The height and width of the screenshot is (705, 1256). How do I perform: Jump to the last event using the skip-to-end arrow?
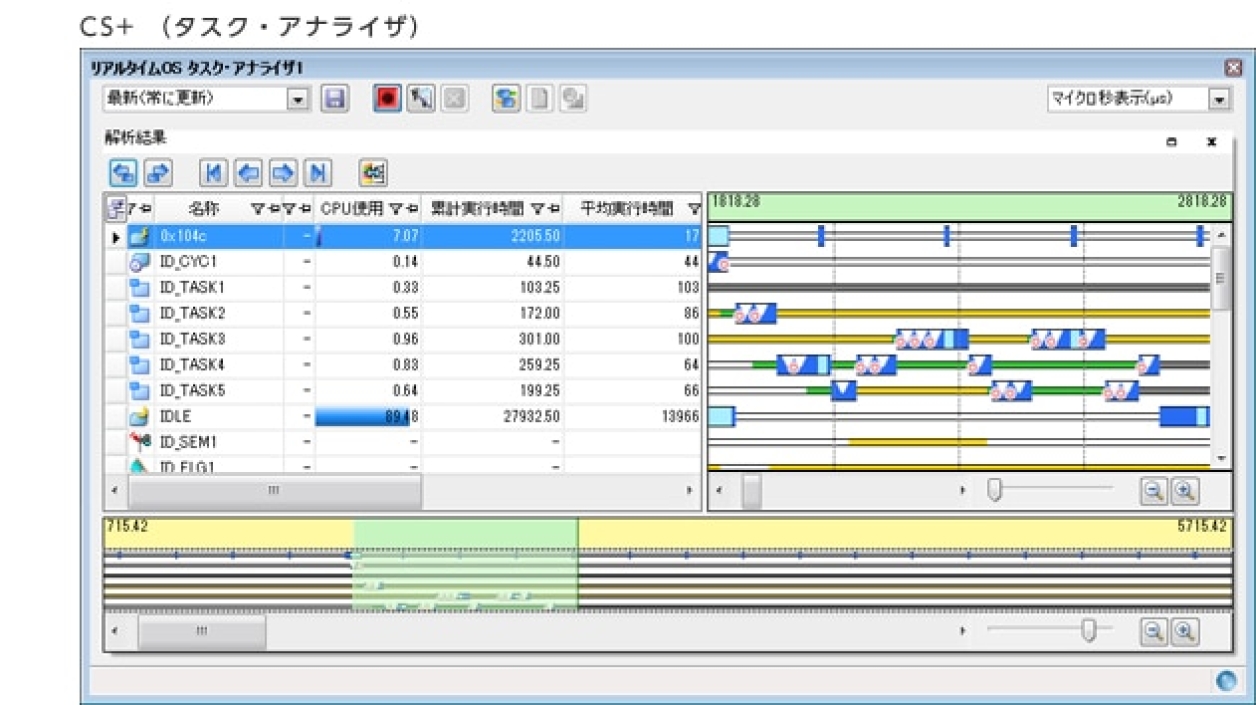pyautogui.click(x=318, y=173)
